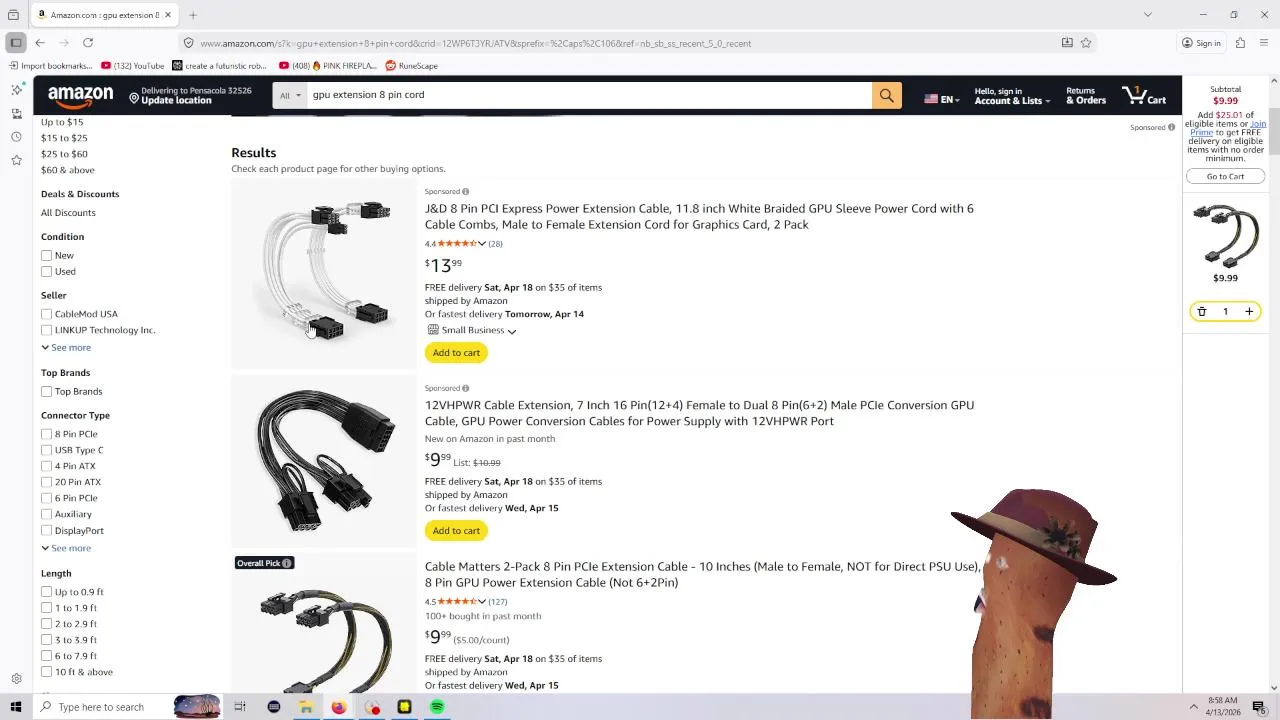Click the Go to Cart button
This screenshot has width=1280, height=720.
[x=1225, y=176]
